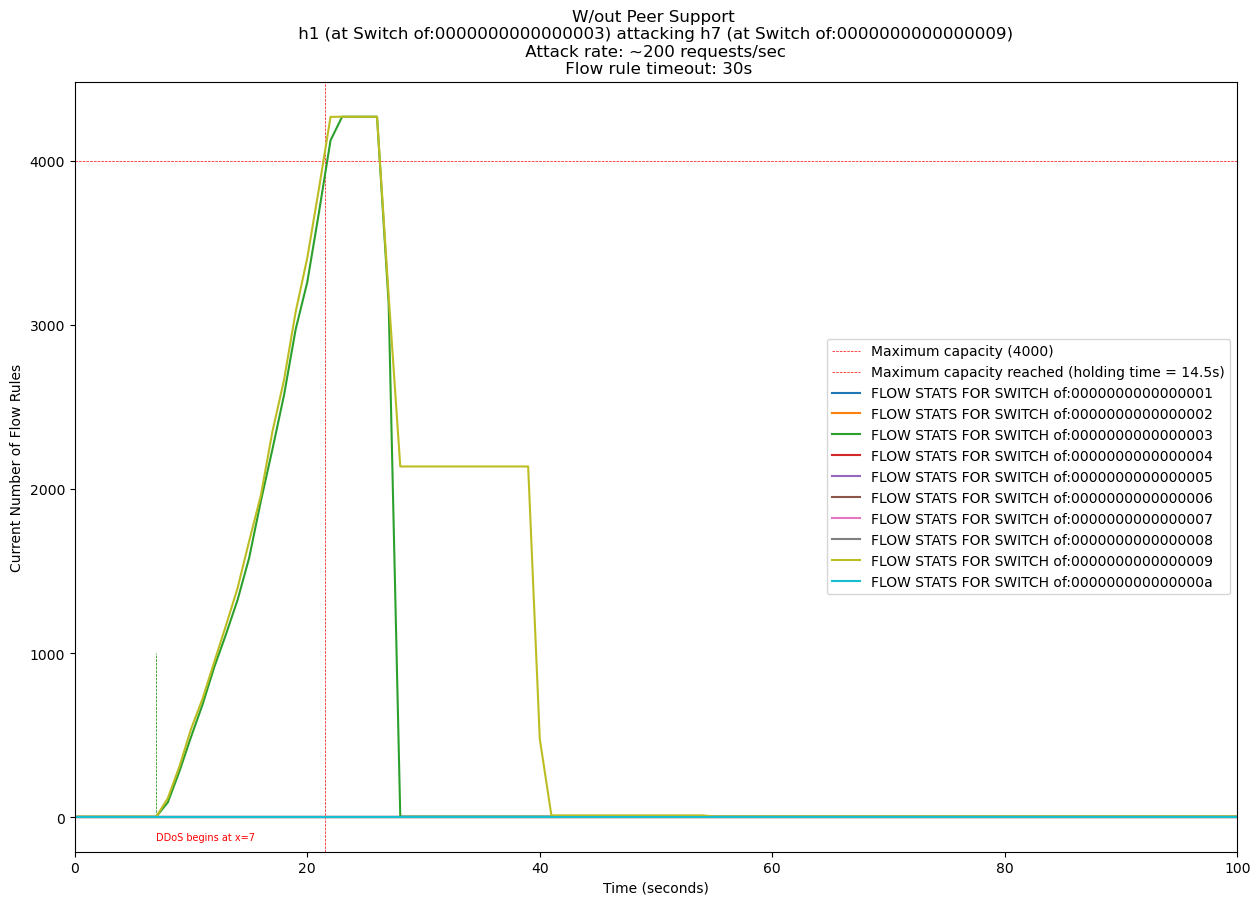Click legend label for switch of:0000000000000007
The width and height of the screenshot is (1260, 905).
1041,519
